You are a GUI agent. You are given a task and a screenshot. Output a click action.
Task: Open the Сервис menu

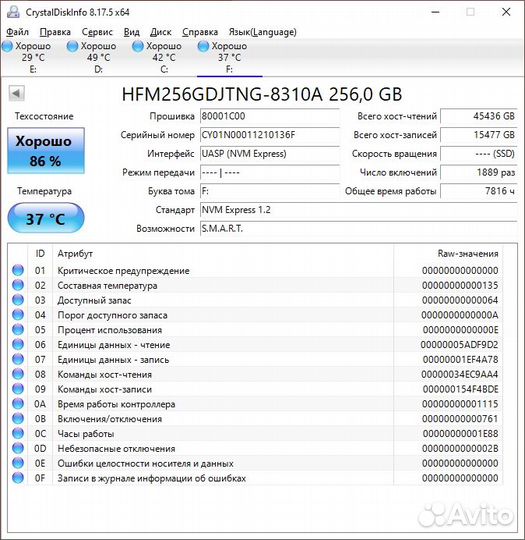[x=97, y=32]
